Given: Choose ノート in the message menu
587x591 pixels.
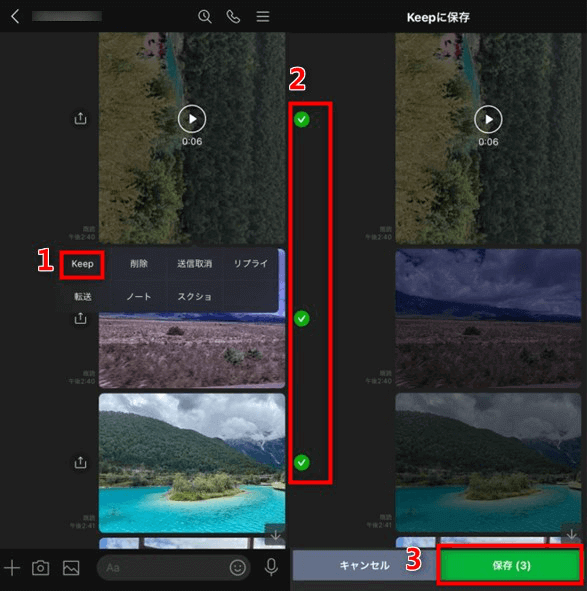Looking at the screenshot, I should point(139,297).
